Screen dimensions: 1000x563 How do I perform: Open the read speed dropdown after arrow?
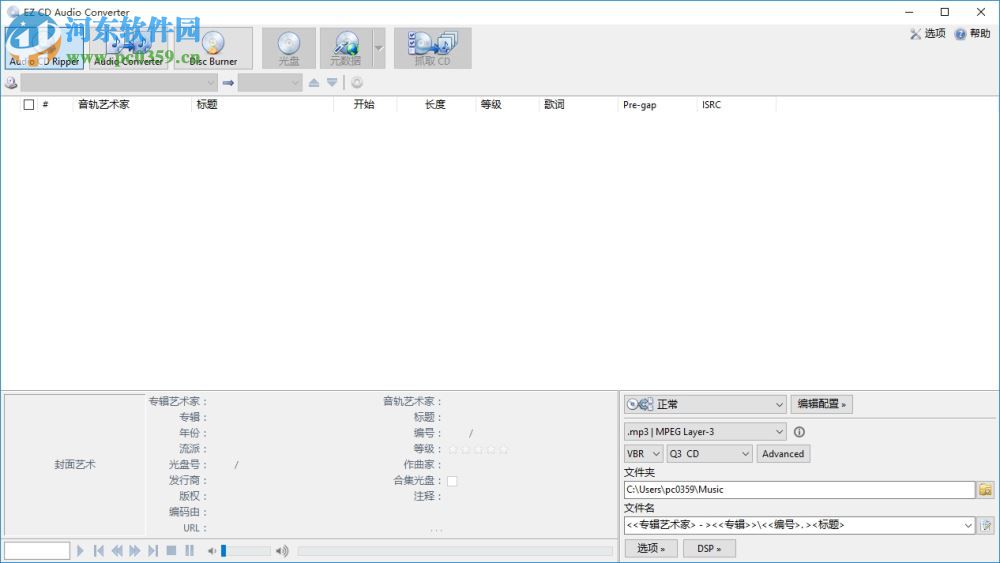(x=270, y=82)
